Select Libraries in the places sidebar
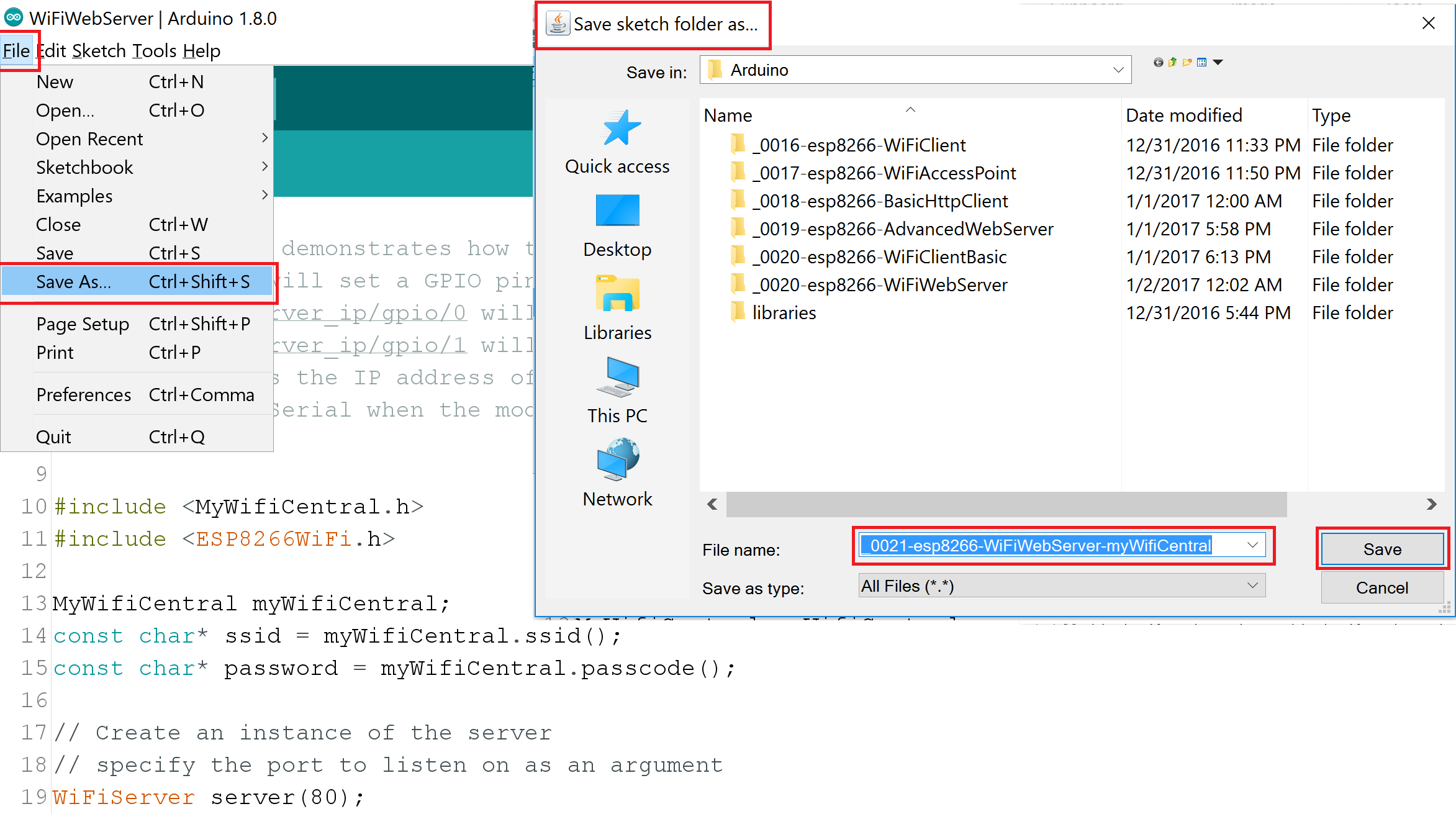 [617, 309]
